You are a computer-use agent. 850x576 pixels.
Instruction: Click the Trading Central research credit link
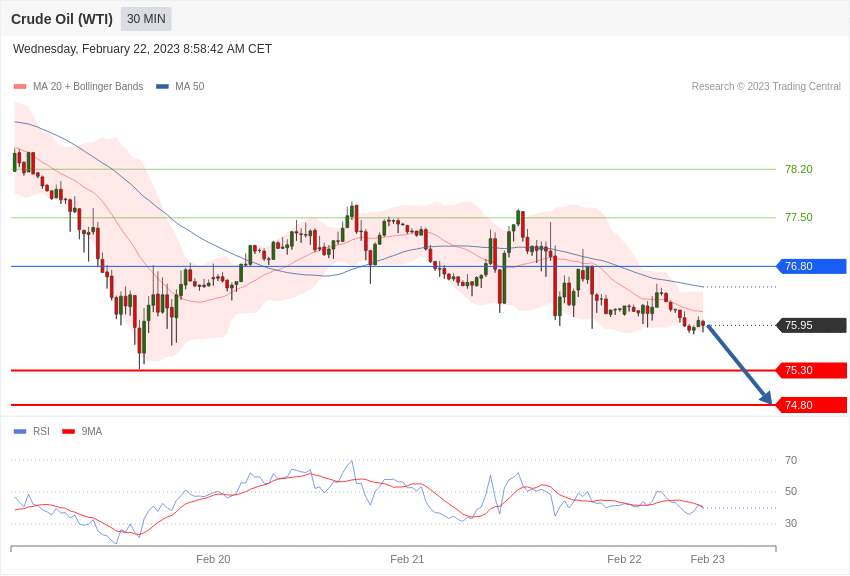point(766,86)
